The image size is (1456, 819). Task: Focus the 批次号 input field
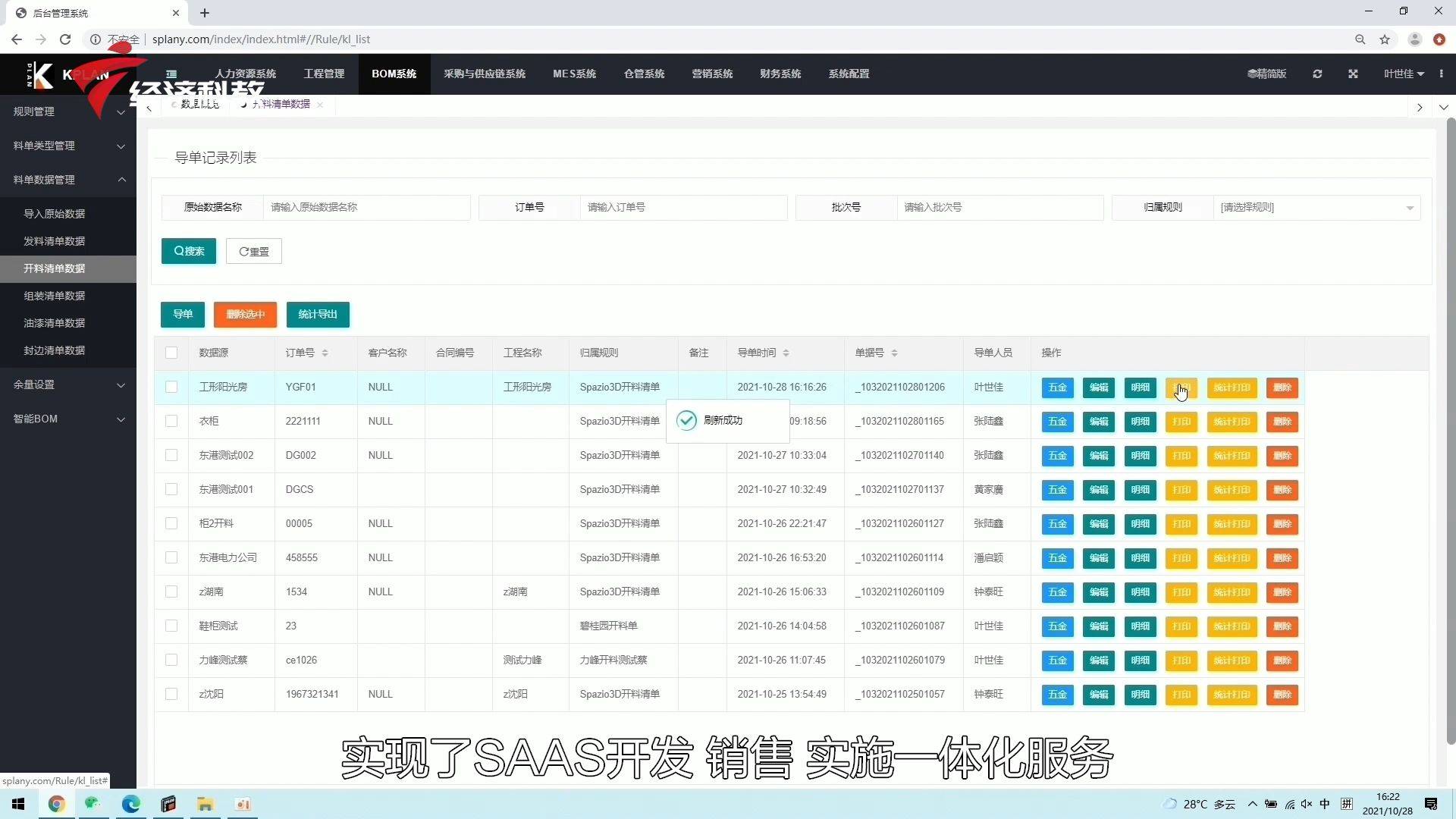(x=999, y=207)
